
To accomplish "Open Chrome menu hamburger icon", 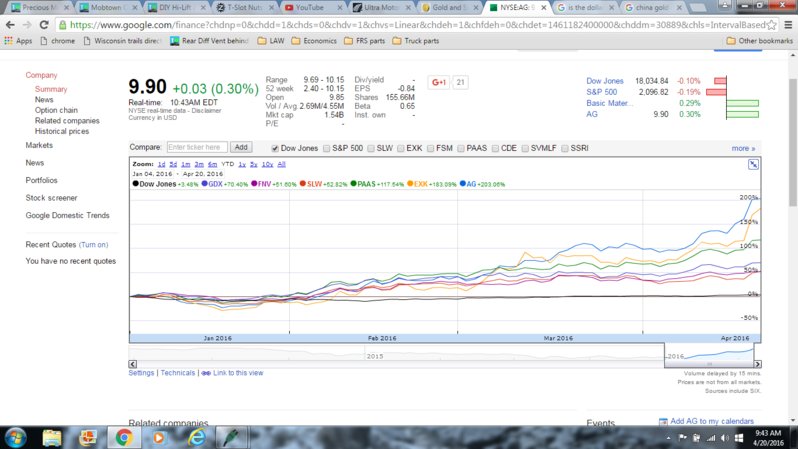I will coord(788,24).
